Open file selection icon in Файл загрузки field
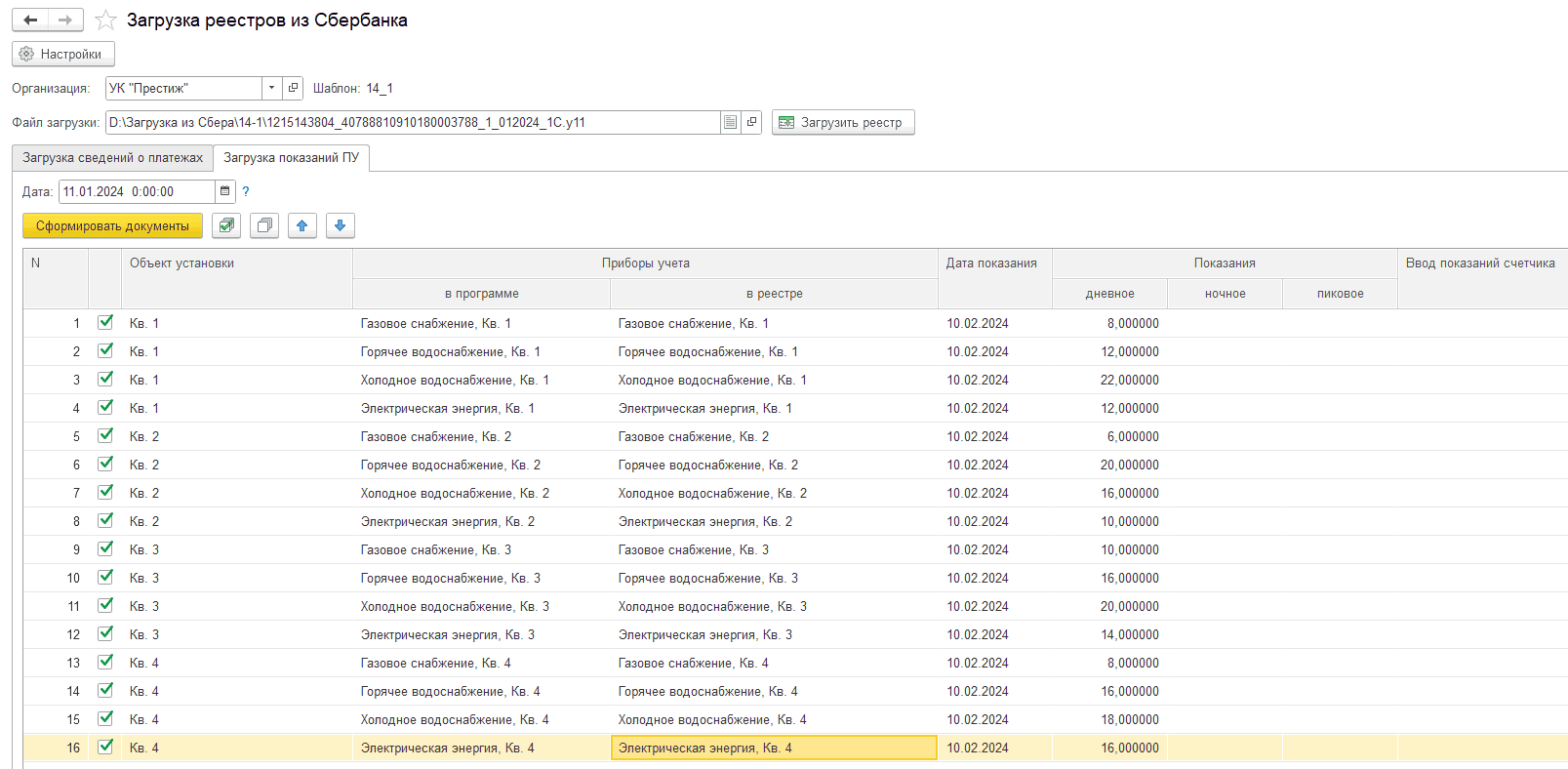 pos(730,122)
